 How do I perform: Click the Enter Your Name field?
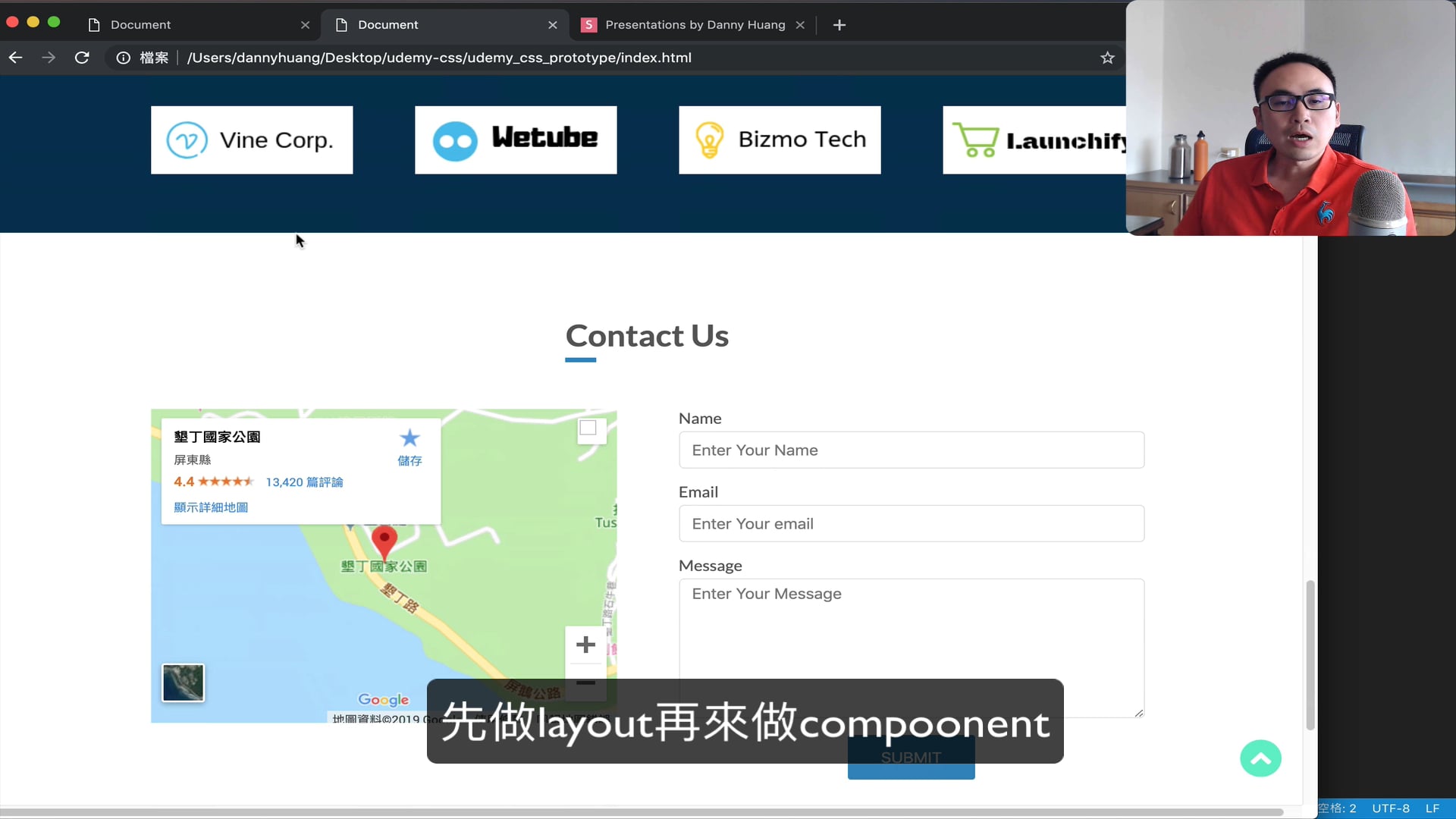click(911, 450)
